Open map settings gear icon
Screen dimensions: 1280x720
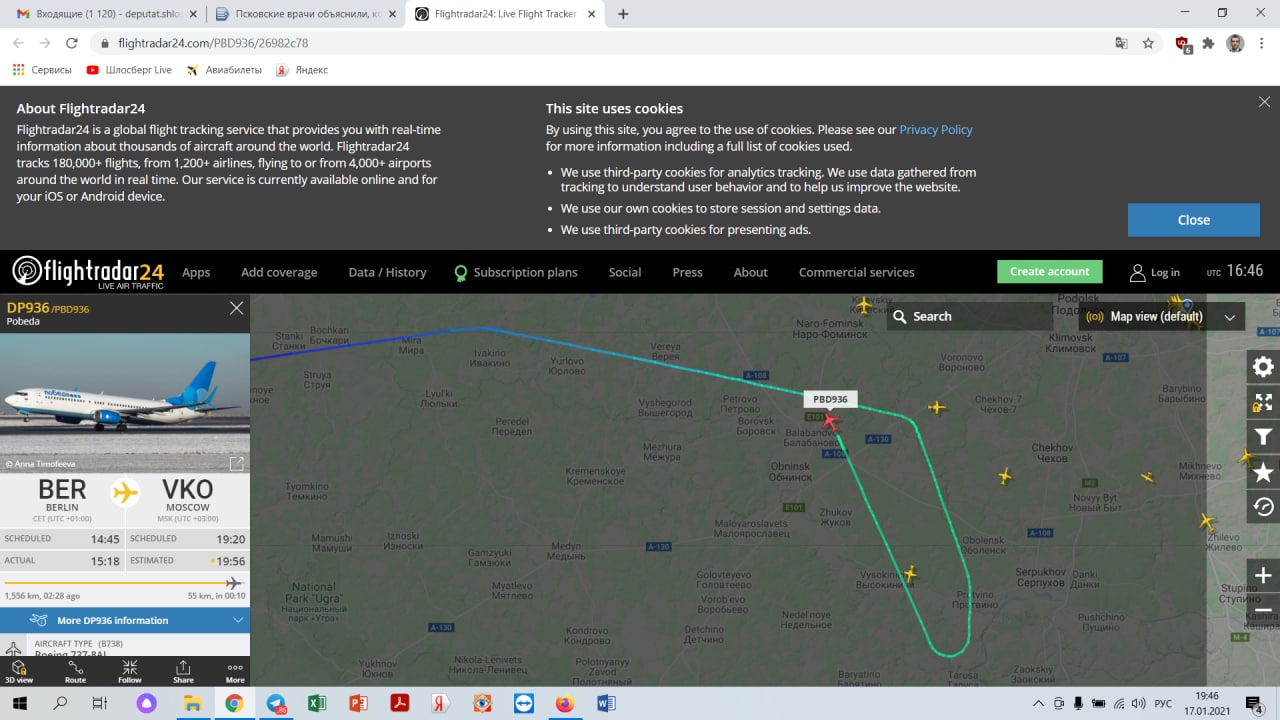coord(1263,367)
